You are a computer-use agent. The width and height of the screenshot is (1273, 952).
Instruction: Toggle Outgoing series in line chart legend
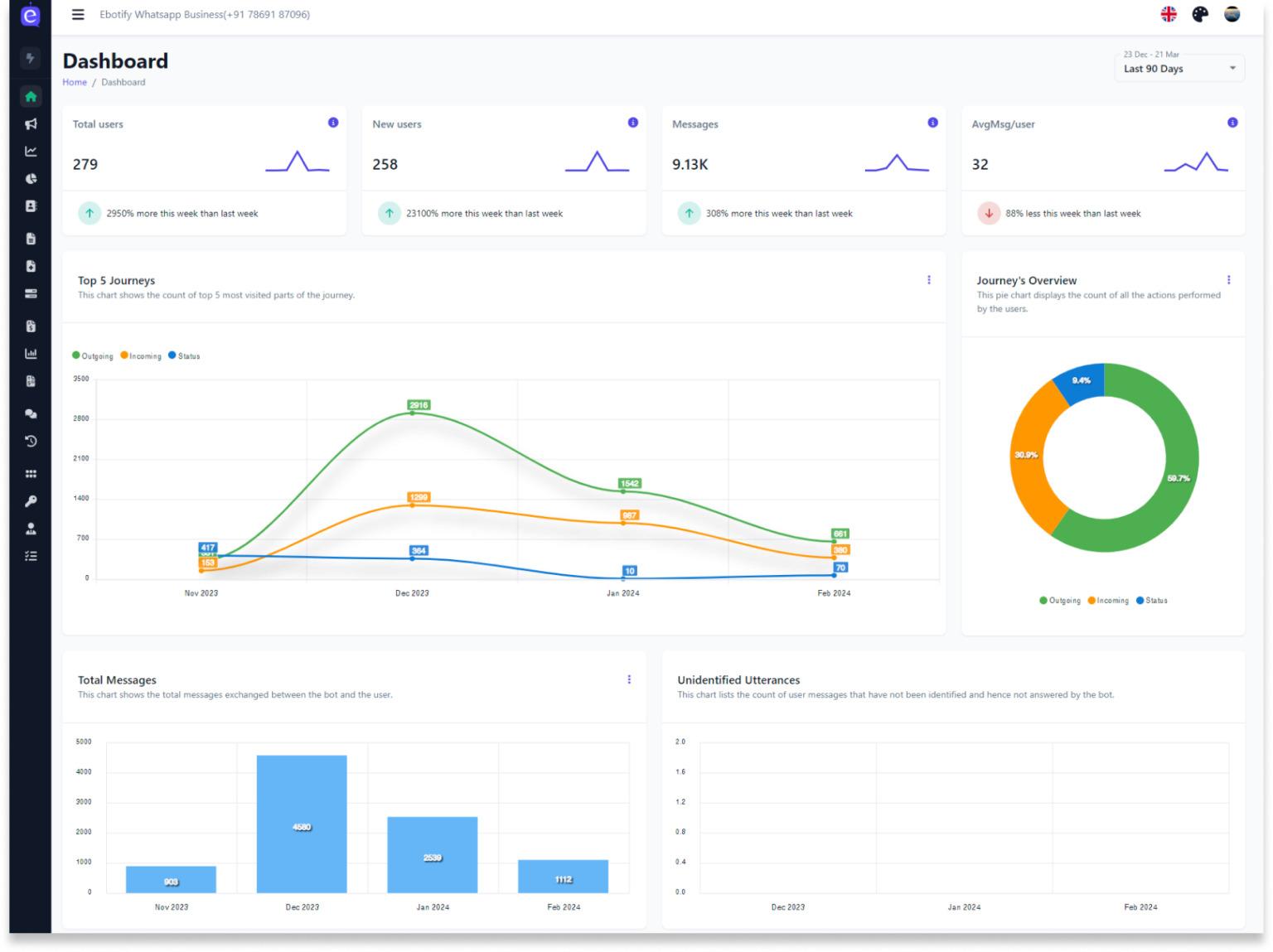tap(93, 355)
